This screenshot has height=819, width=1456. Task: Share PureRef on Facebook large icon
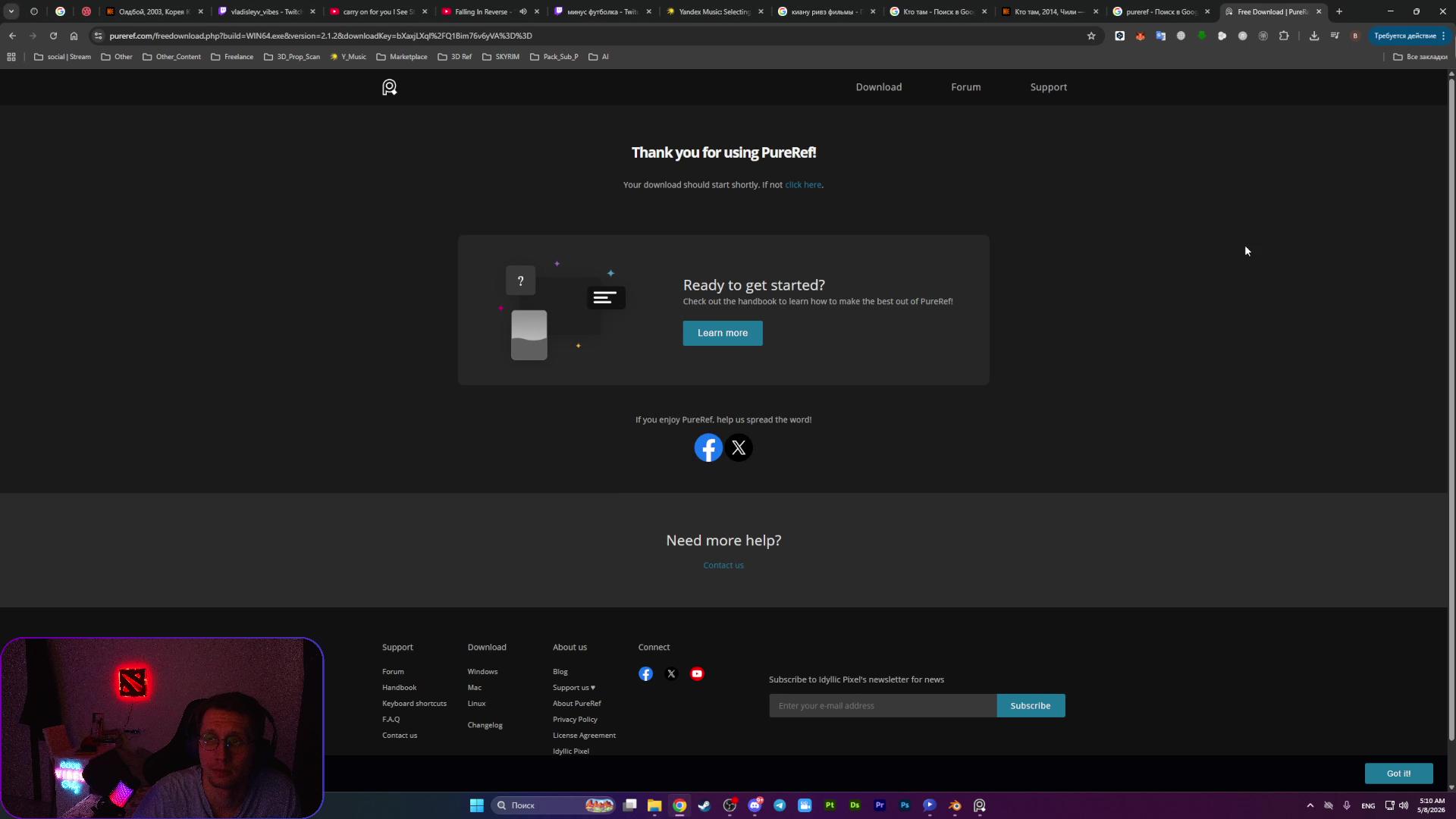(708, 448)
